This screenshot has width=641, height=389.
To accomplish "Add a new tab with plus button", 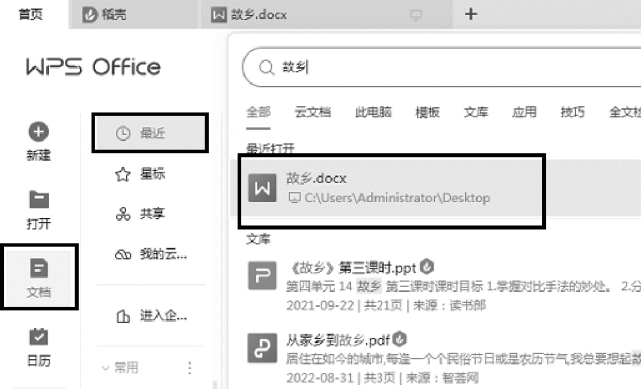I will click(471, 14).
